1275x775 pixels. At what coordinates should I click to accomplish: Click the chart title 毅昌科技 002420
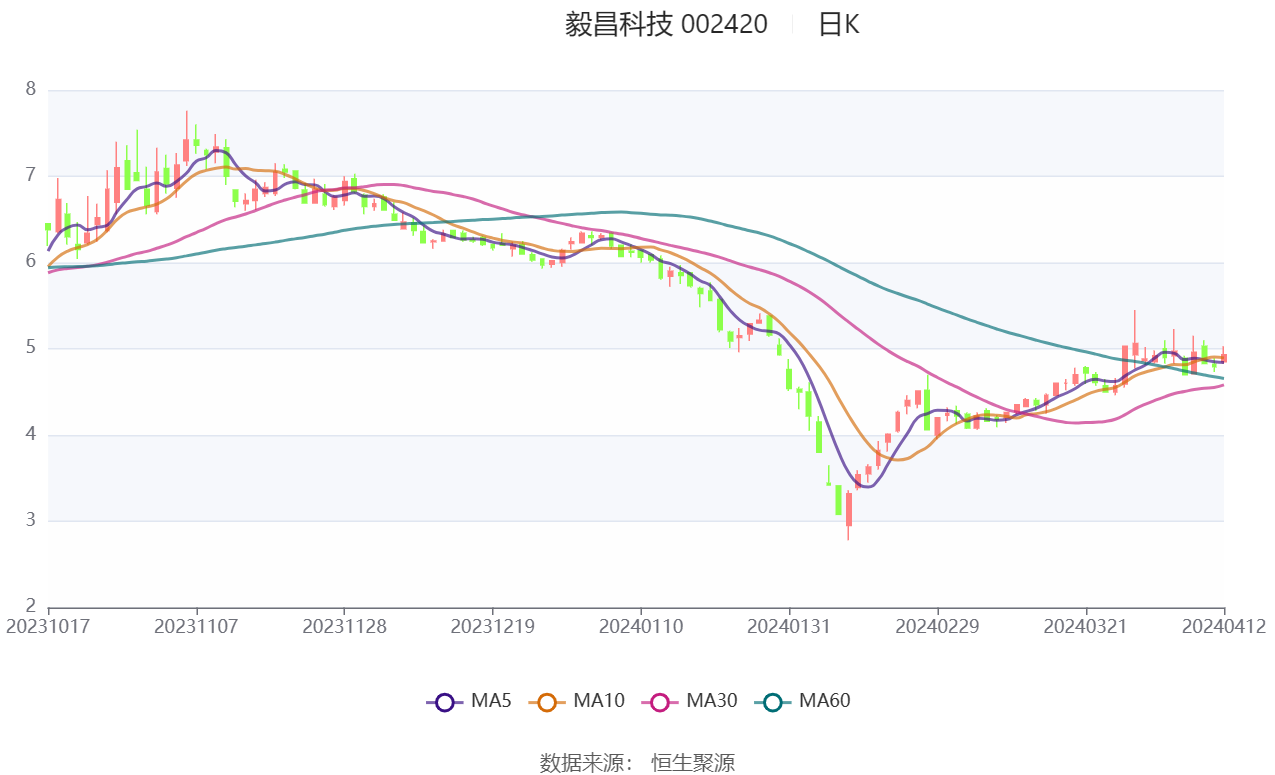pyautogui.click(x=666, y=25)
